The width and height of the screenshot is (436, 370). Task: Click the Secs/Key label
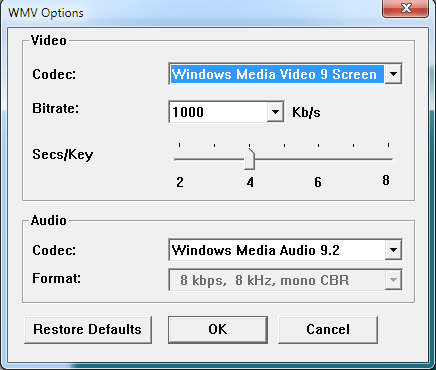tap(63, 155)
